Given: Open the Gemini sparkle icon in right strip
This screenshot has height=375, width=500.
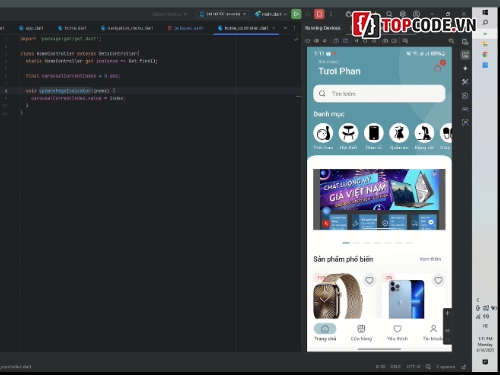Looking at the screenshot, I should click(465, 68).
